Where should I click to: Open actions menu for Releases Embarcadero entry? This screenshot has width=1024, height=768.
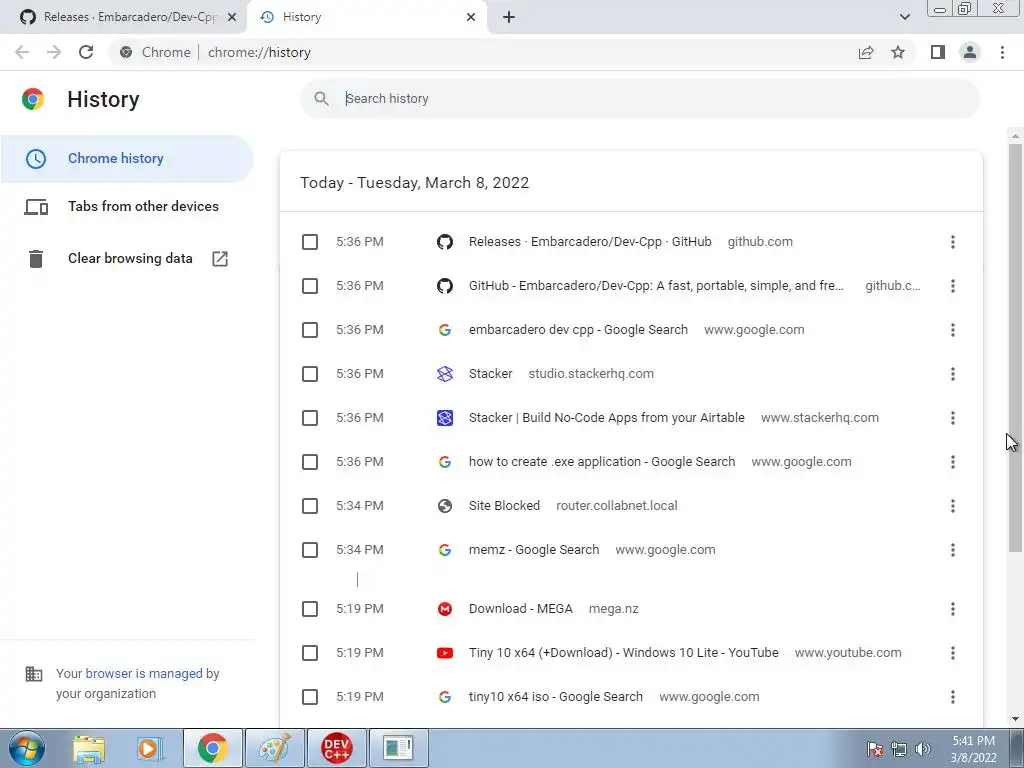tap(953, 242)
